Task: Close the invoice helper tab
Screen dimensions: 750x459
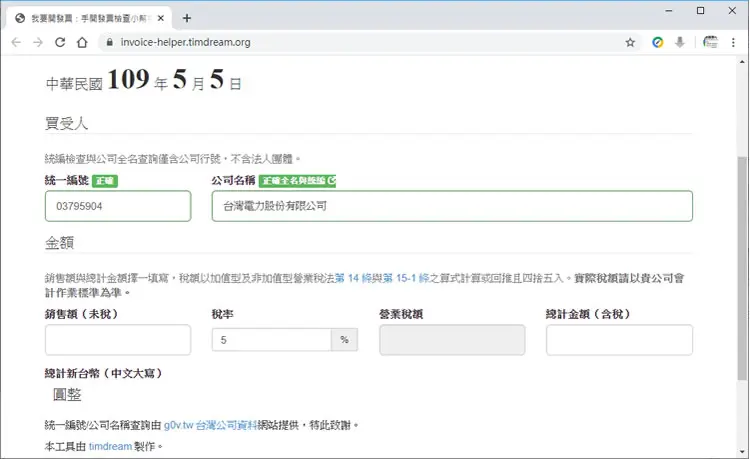Action: pyautogui.click(x=161, y=18)
